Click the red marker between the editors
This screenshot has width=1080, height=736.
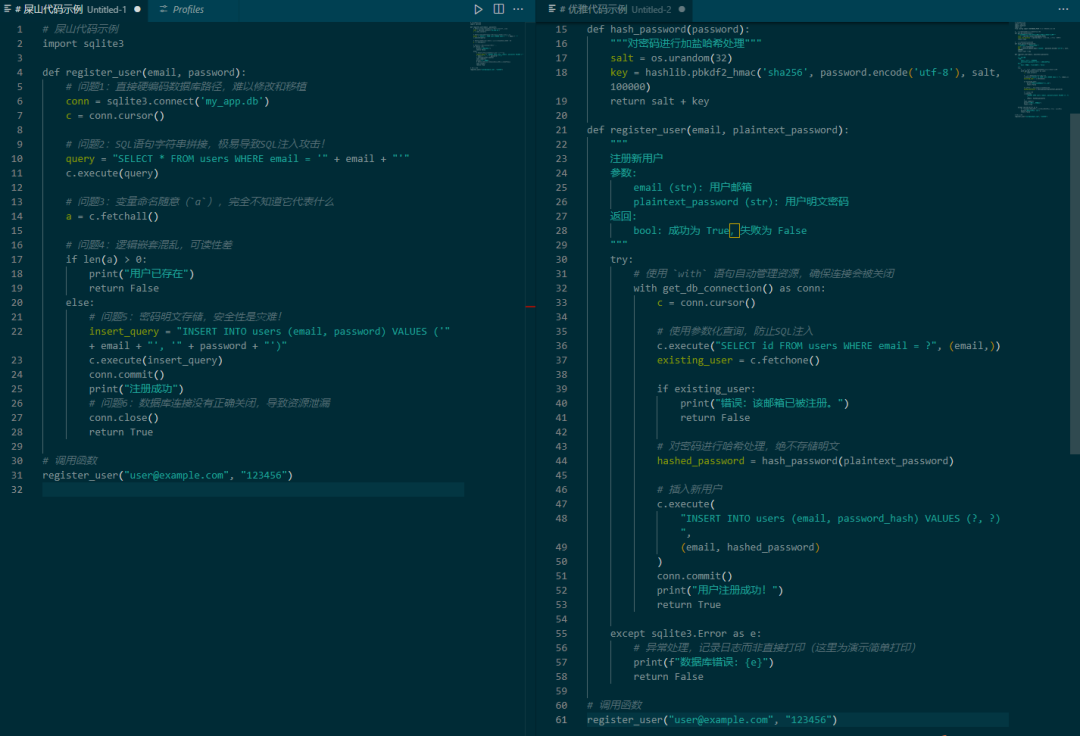pos(530,306)
